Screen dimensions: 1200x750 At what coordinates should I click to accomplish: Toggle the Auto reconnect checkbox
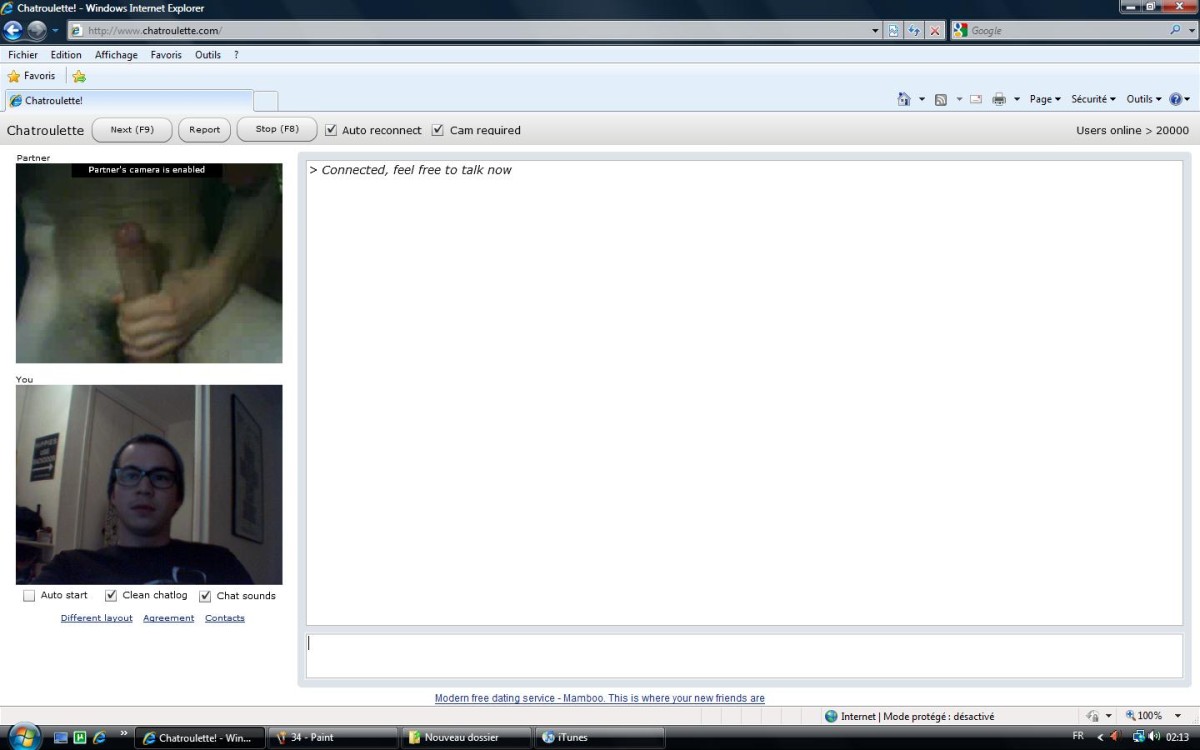pyautogui.click(x=331, y=130)
